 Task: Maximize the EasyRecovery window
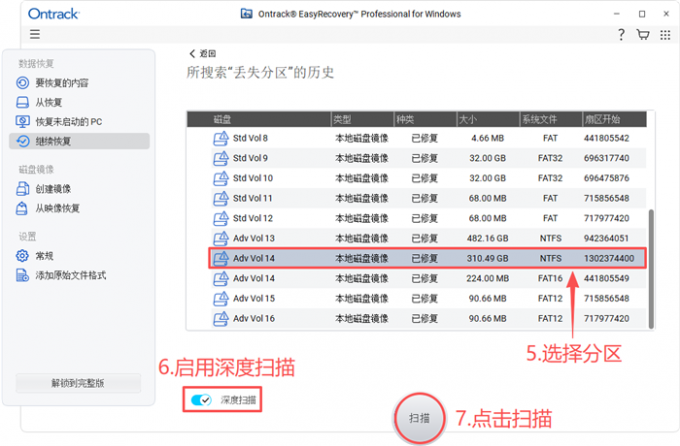[642, 14]
